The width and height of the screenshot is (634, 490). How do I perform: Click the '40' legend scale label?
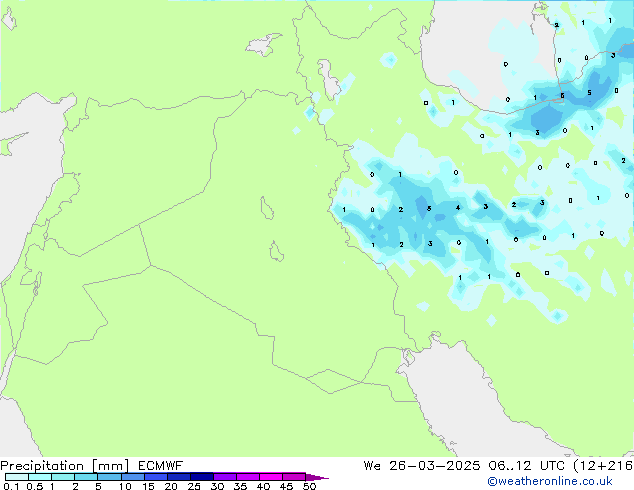pos(263,486)
